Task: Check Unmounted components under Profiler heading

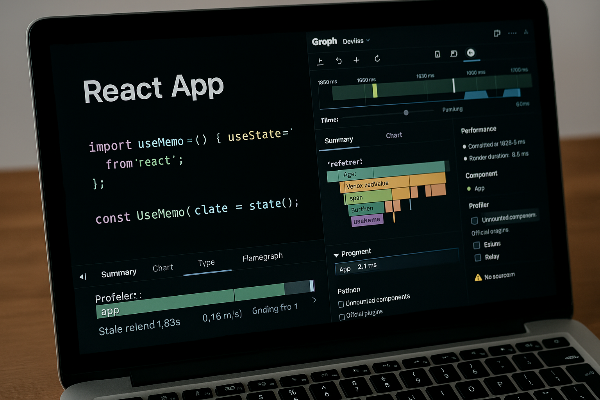Action: (x=474, y=220)
